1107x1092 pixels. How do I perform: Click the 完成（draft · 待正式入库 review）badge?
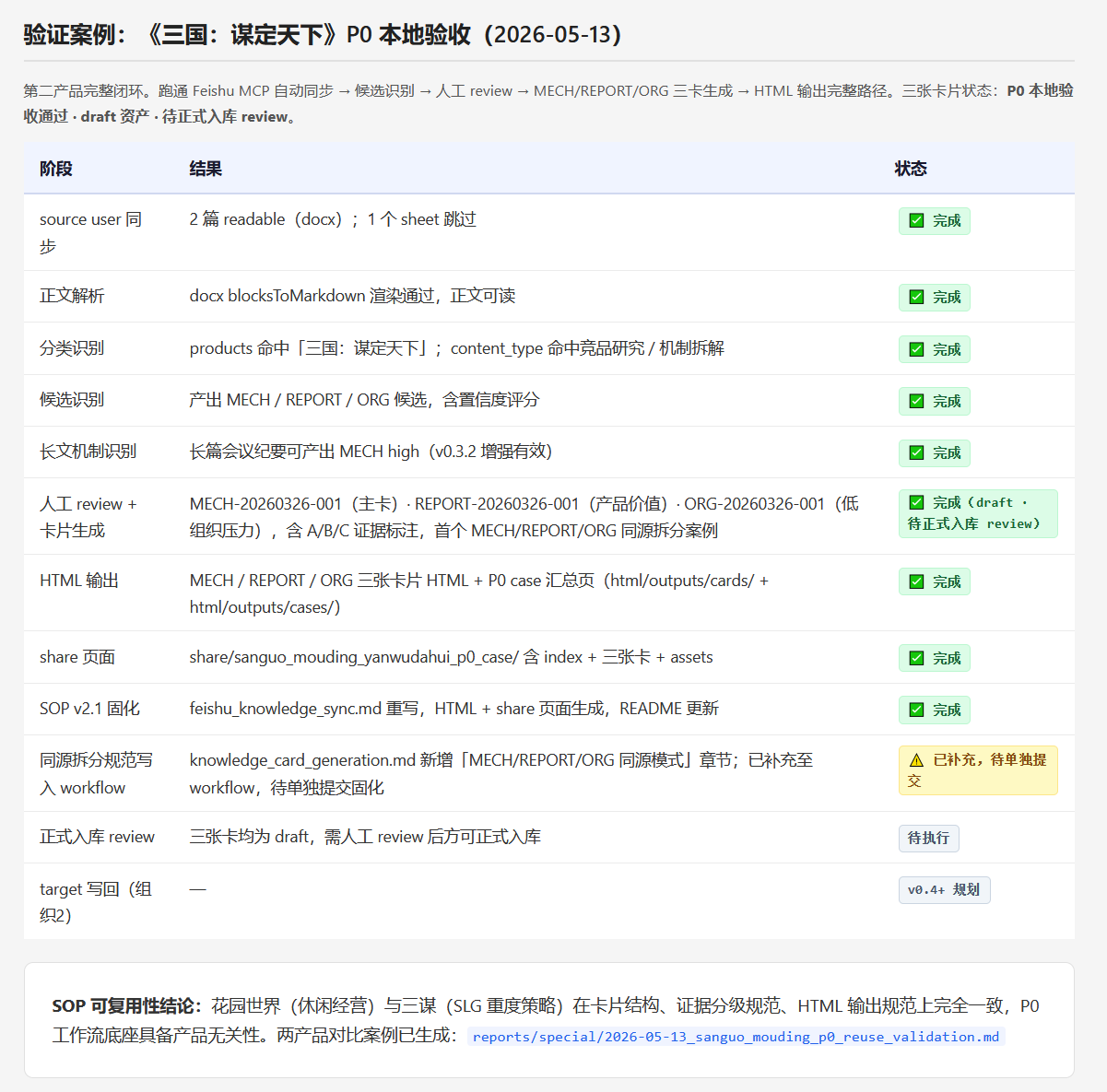[x=978, y=513]
